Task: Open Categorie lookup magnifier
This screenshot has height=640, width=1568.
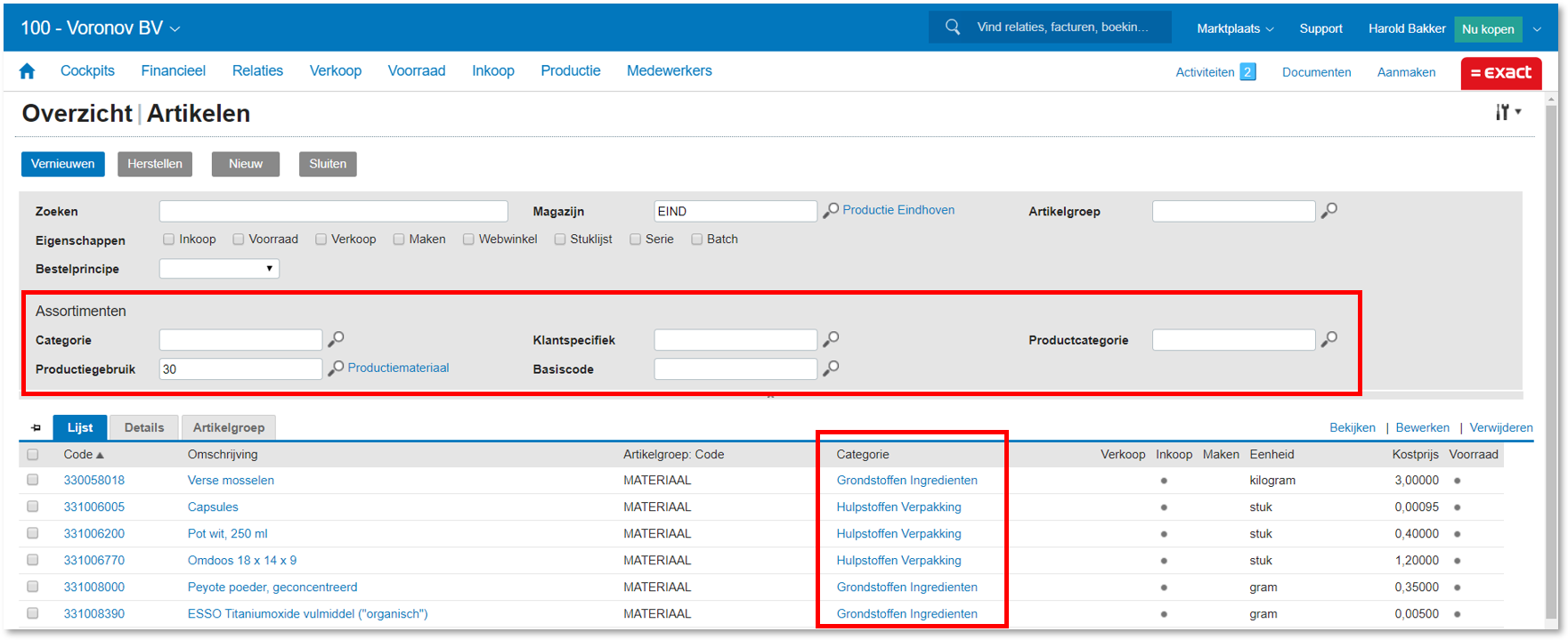Action: tap(336, 339)
